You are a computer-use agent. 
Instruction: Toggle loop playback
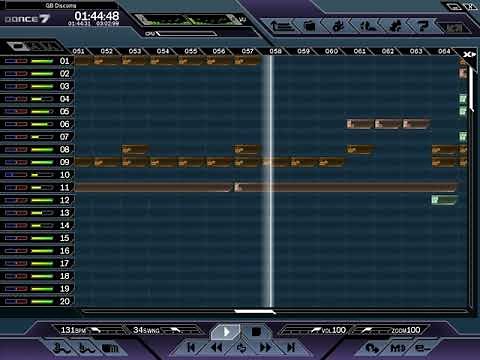[241, 348]
